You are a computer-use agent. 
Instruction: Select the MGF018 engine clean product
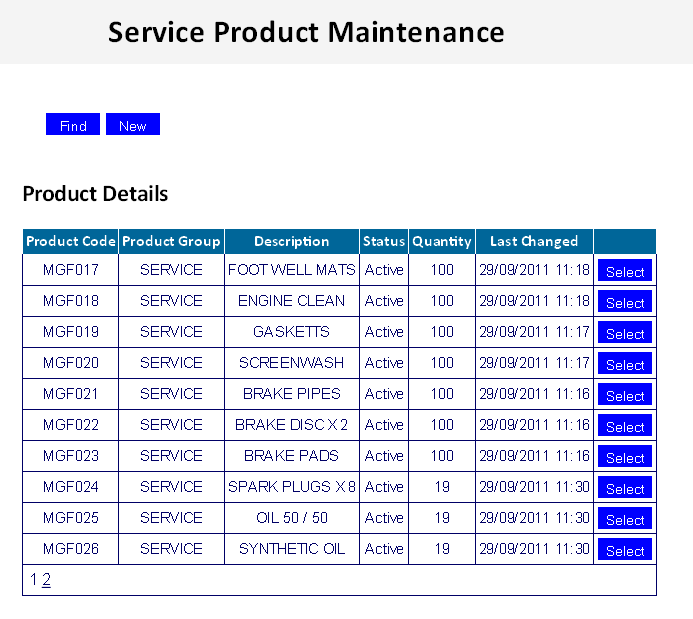[624, 301]
